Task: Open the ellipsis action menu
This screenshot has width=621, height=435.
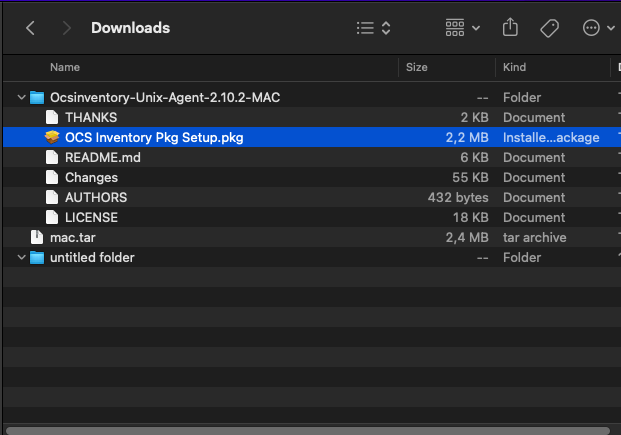Action: coord(598,28)
